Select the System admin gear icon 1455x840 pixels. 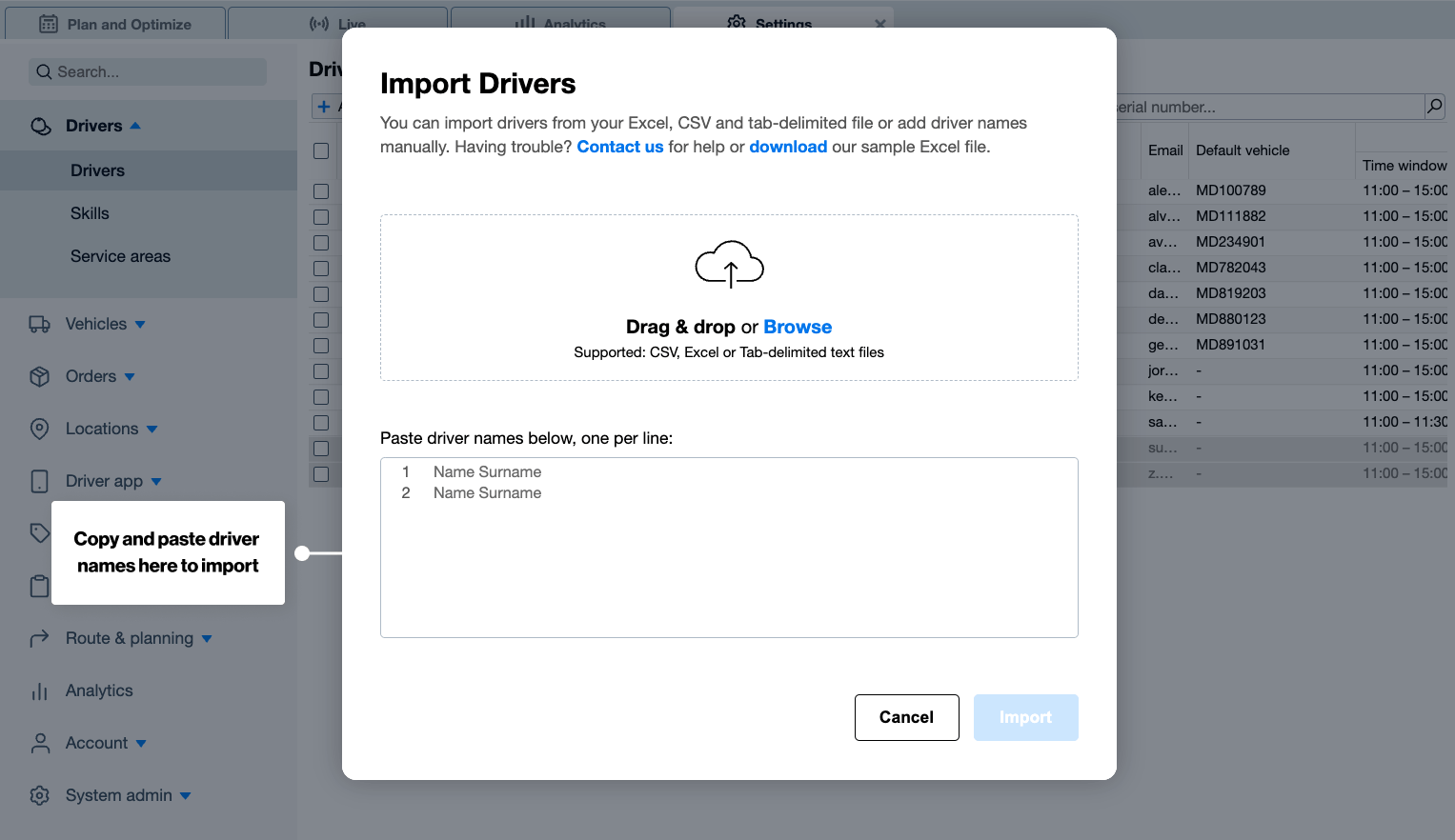pos(39,795)
